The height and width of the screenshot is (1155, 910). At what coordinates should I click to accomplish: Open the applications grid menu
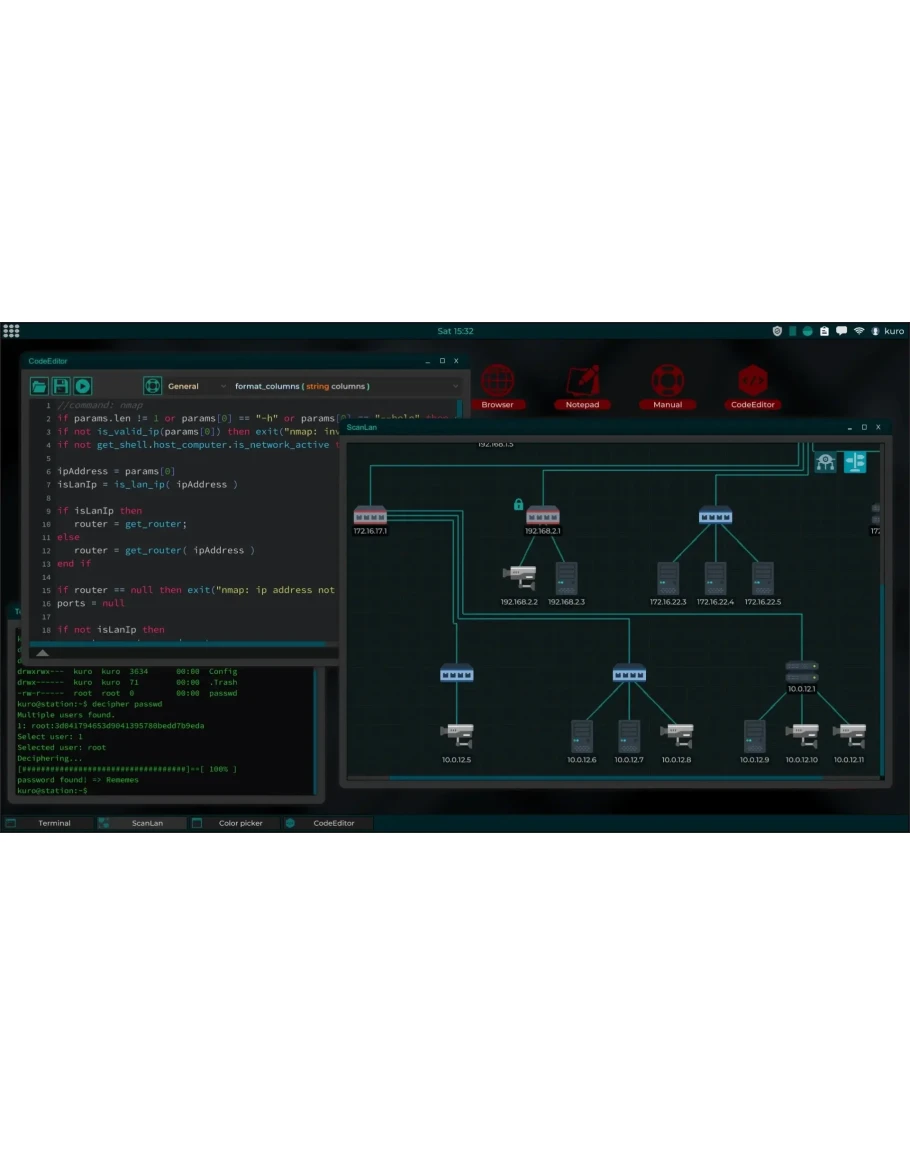pyautogui.click(x=11, y=331)
